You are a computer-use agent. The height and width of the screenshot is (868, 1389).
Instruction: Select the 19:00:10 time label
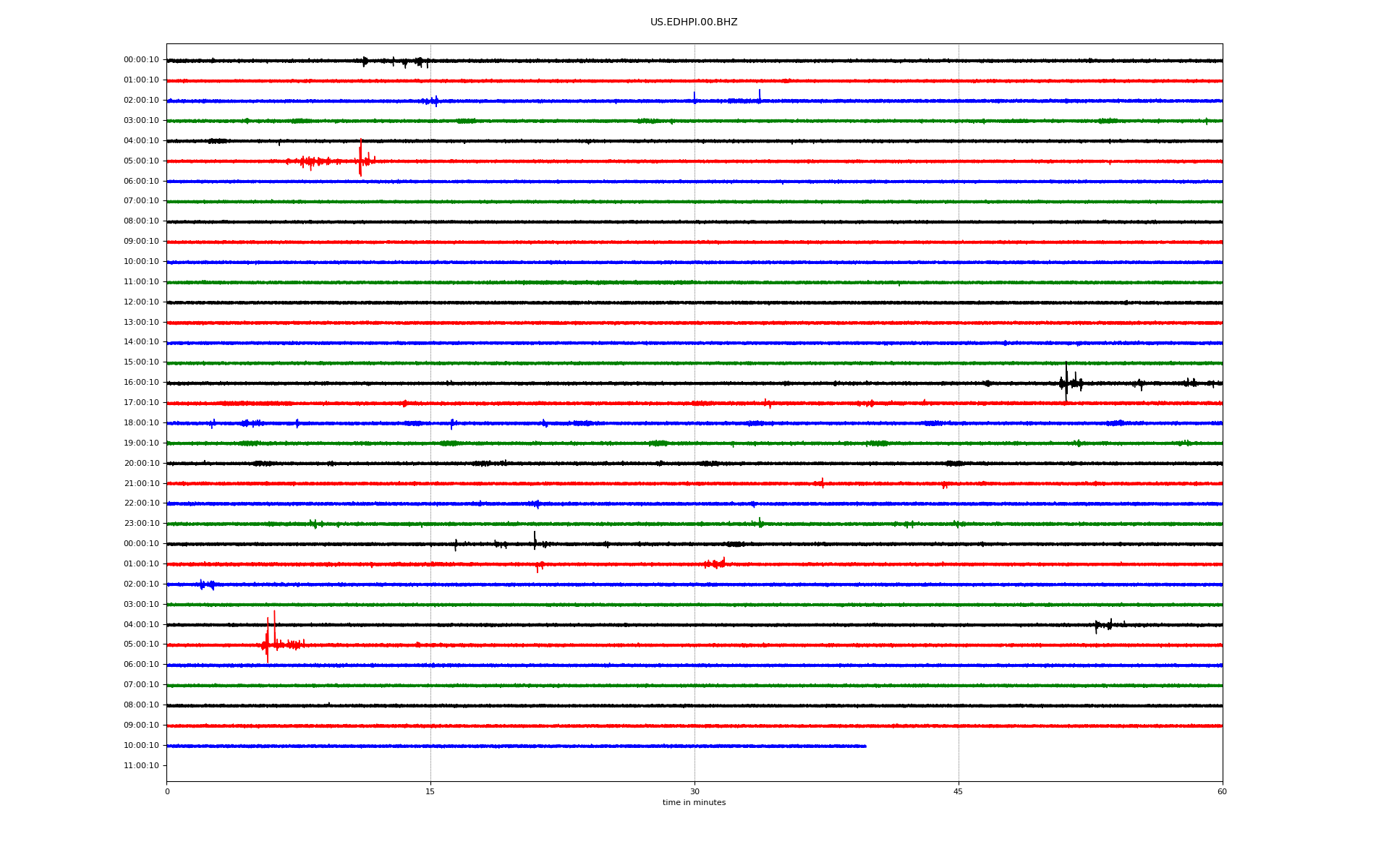[141, 443]
